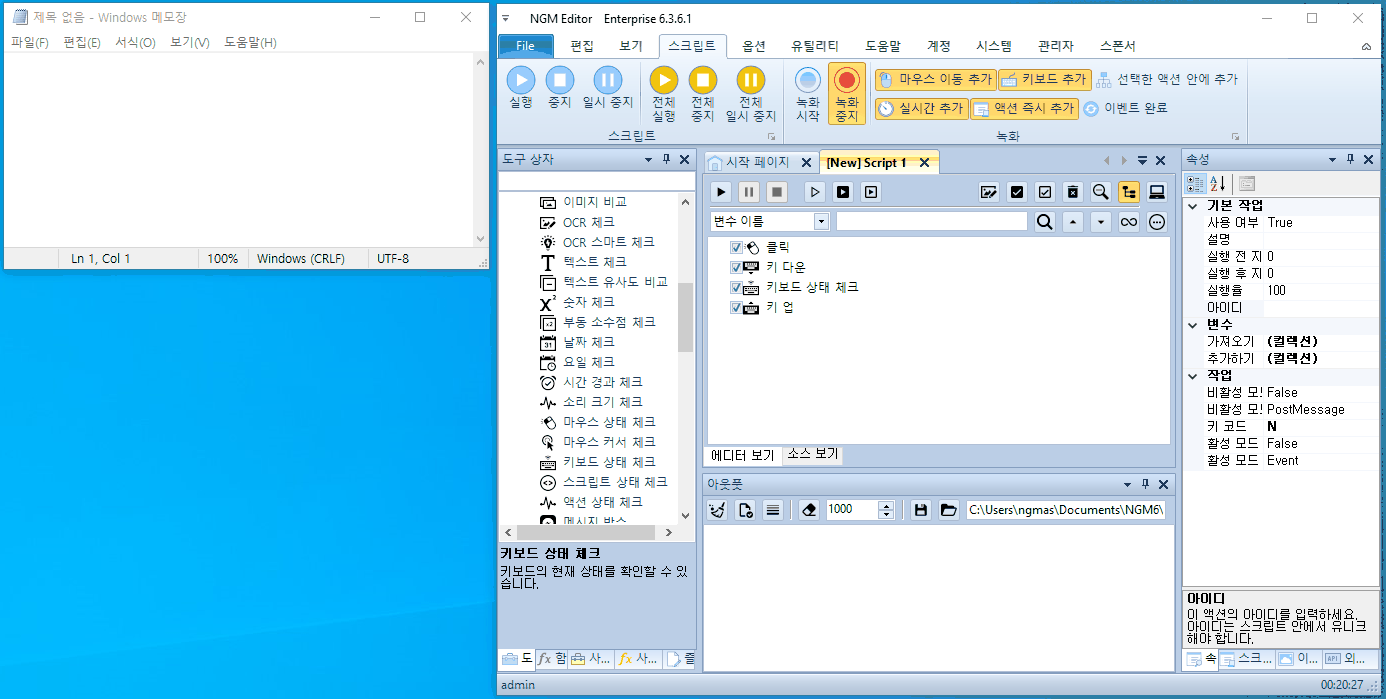Click save disk icon in output panel
The image size is (1386, 699).
pyautogui.click(x=921, y=510)
